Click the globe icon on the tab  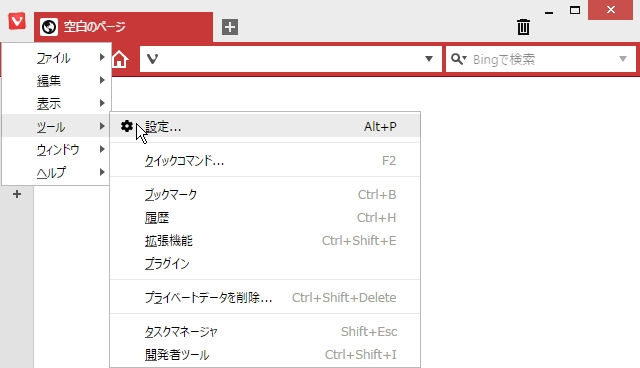(49, 27)
